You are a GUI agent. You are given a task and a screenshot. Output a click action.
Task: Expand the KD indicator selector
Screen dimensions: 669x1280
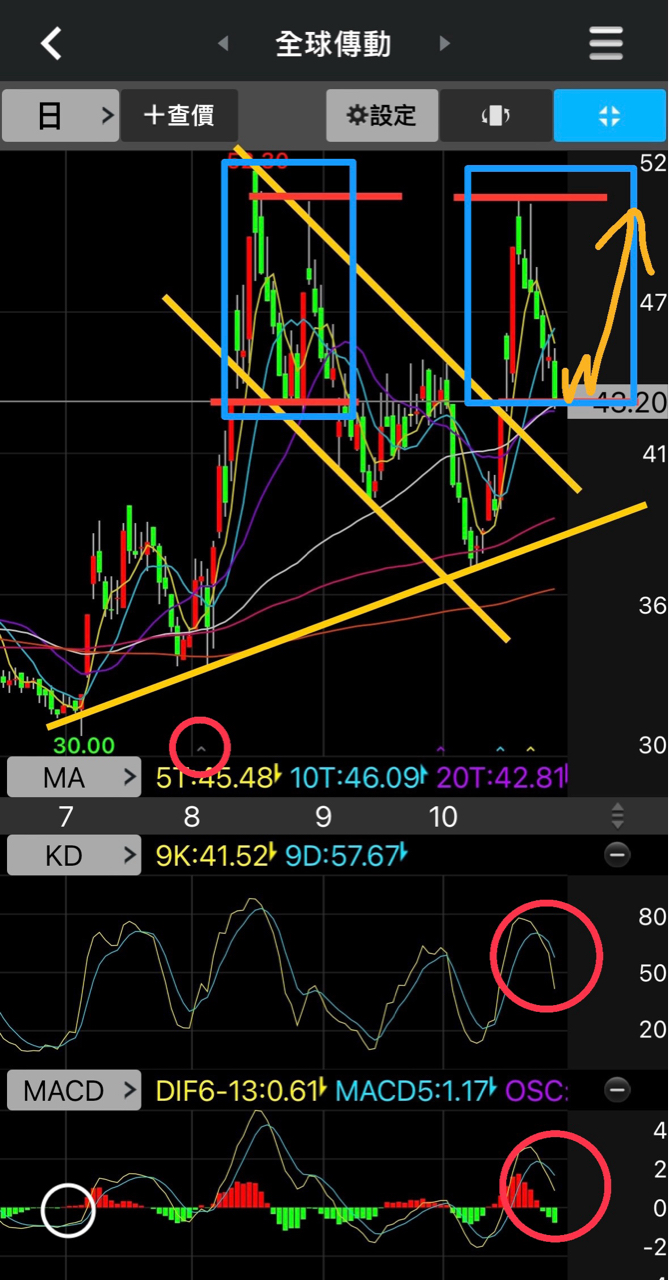tap(74, 855)
